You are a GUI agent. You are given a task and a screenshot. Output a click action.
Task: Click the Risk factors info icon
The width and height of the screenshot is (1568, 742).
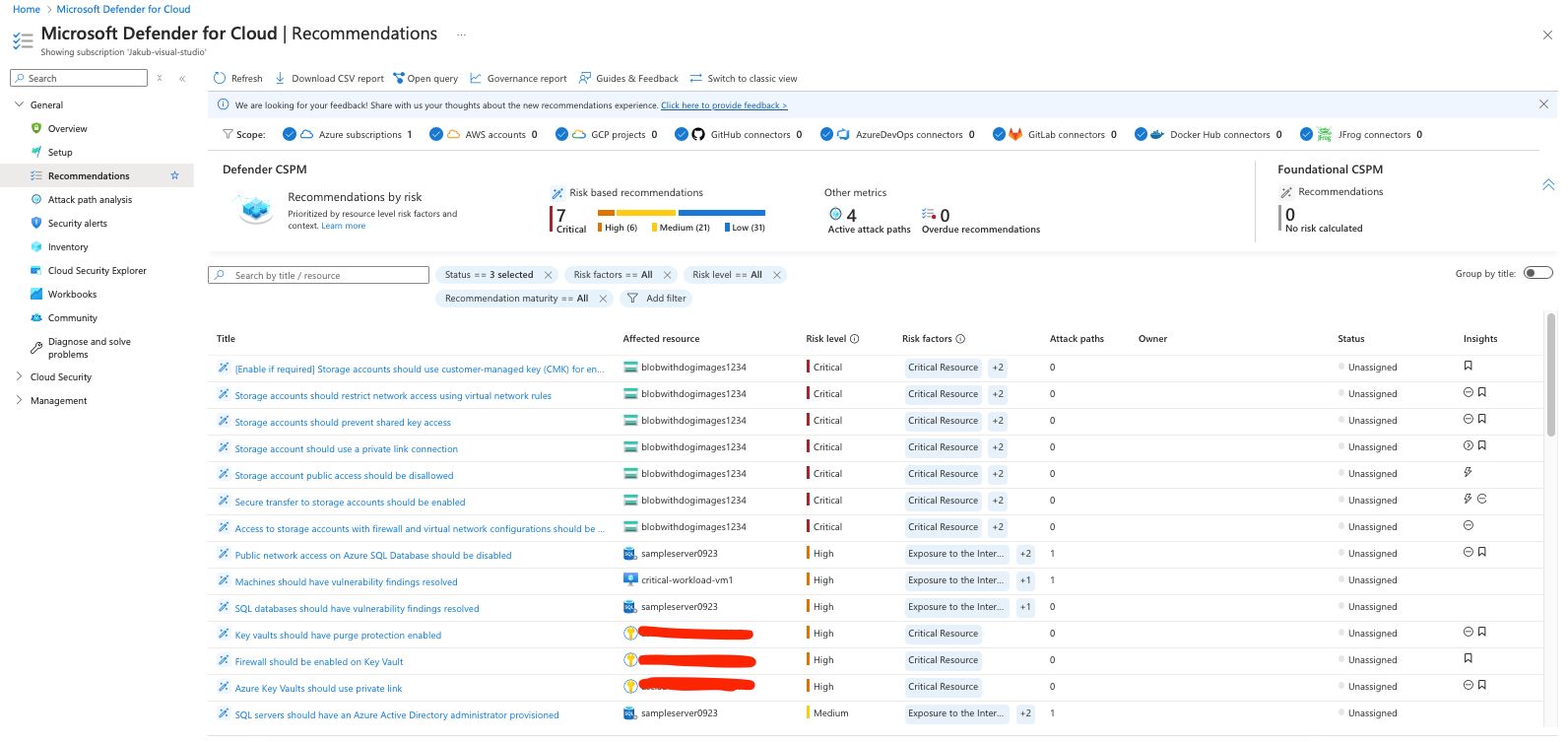pos(960,339)
